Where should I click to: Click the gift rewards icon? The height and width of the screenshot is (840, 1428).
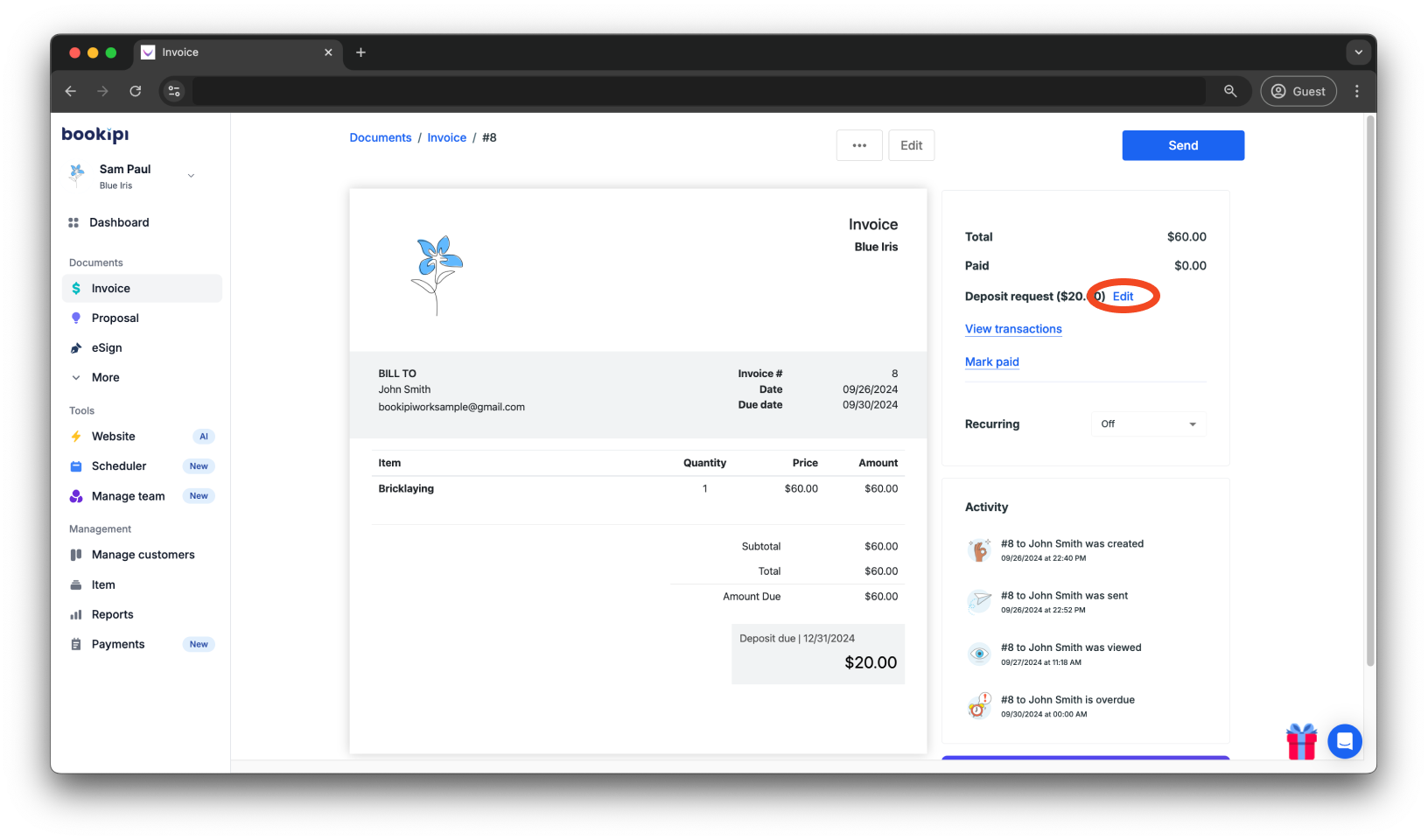1301,741
